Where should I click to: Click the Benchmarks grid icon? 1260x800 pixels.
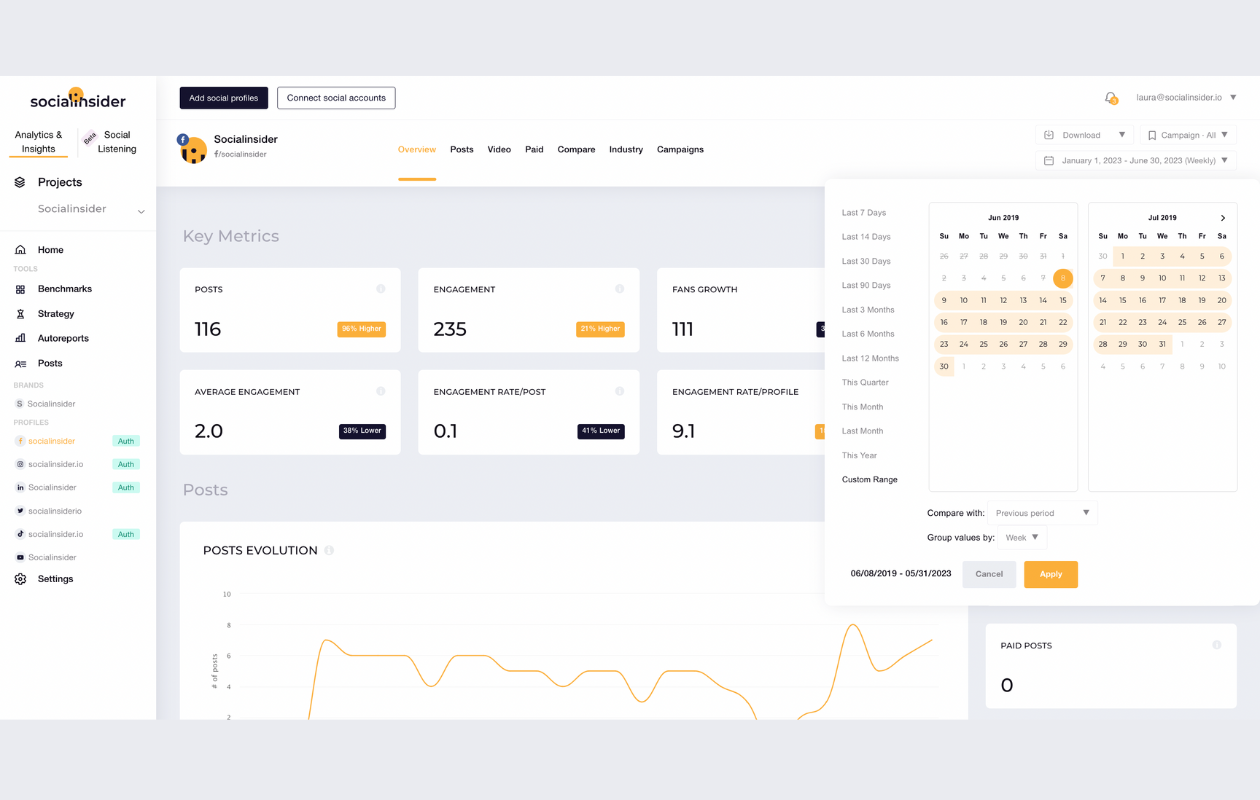click(x=20, y=289)
